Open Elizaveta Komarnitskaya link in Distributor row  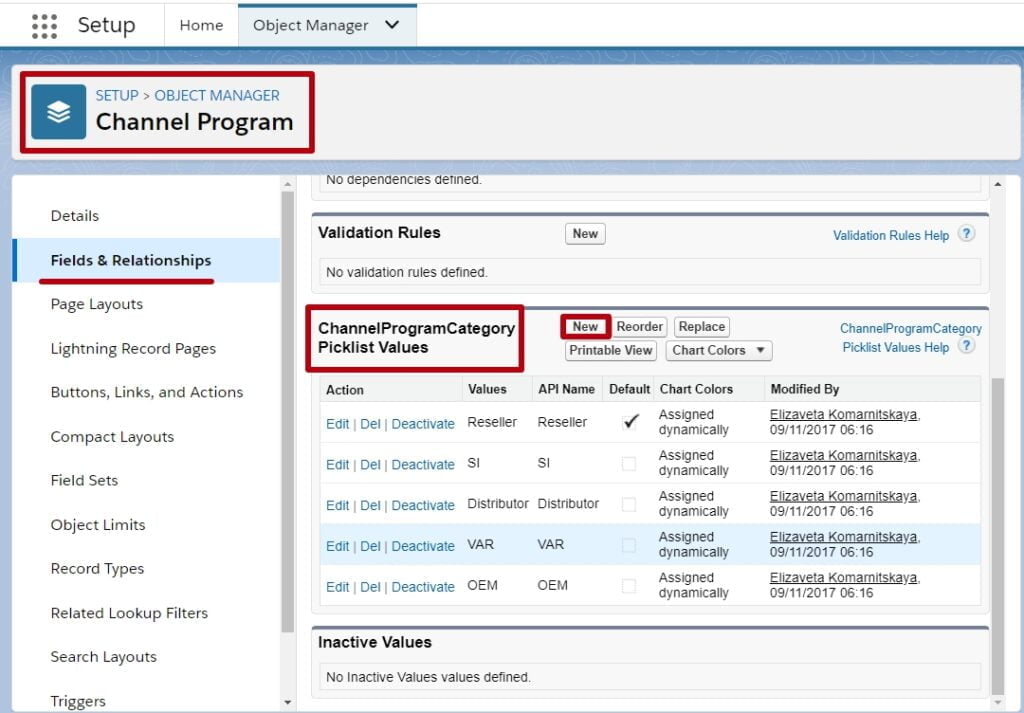(844, 496)
